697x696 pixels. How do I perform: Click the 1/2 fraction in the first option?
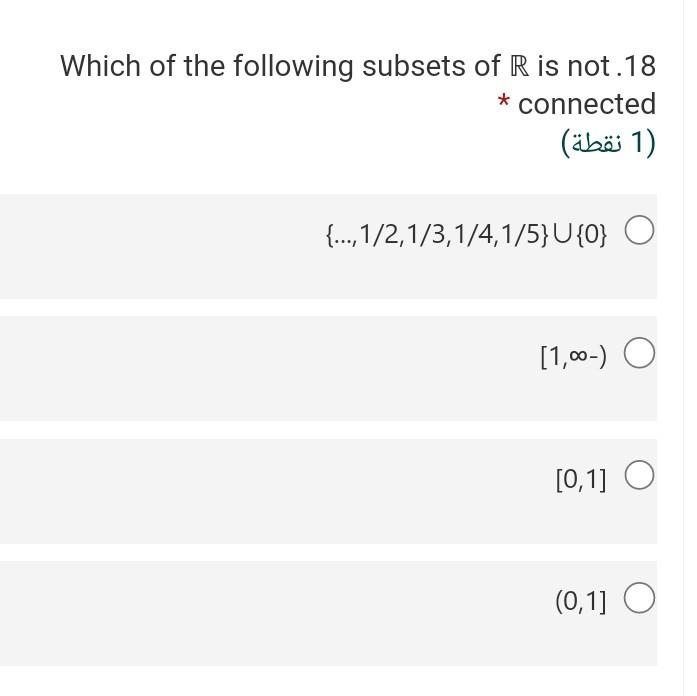pyautogui.click(x=380, y=234)
